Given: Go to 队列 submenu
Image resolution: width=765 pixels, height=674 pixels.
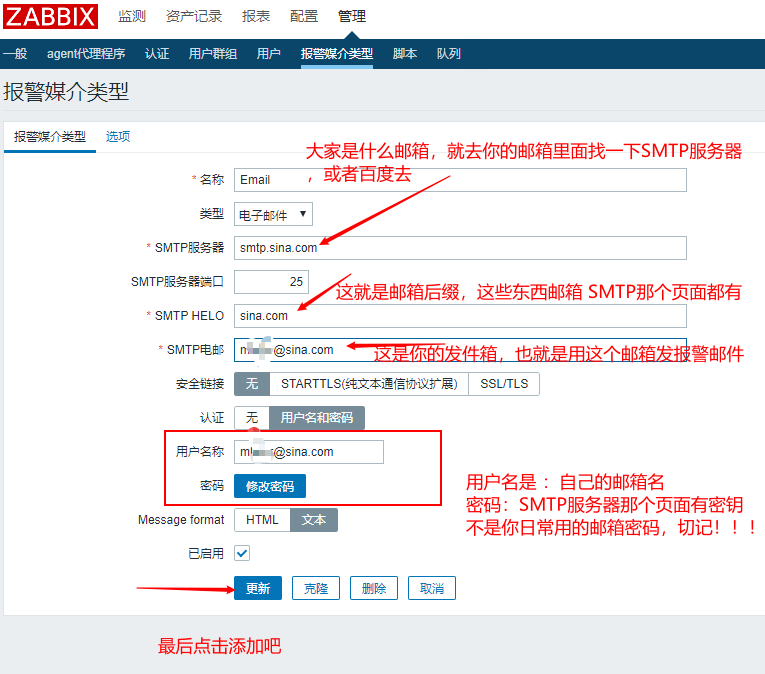Looking at the screenshot, I should (449, 54).
